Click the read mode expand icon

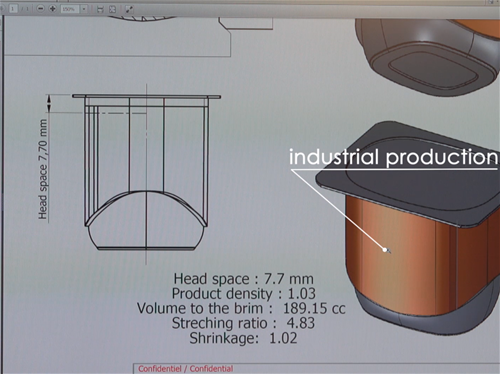click(x=129, y=9)
